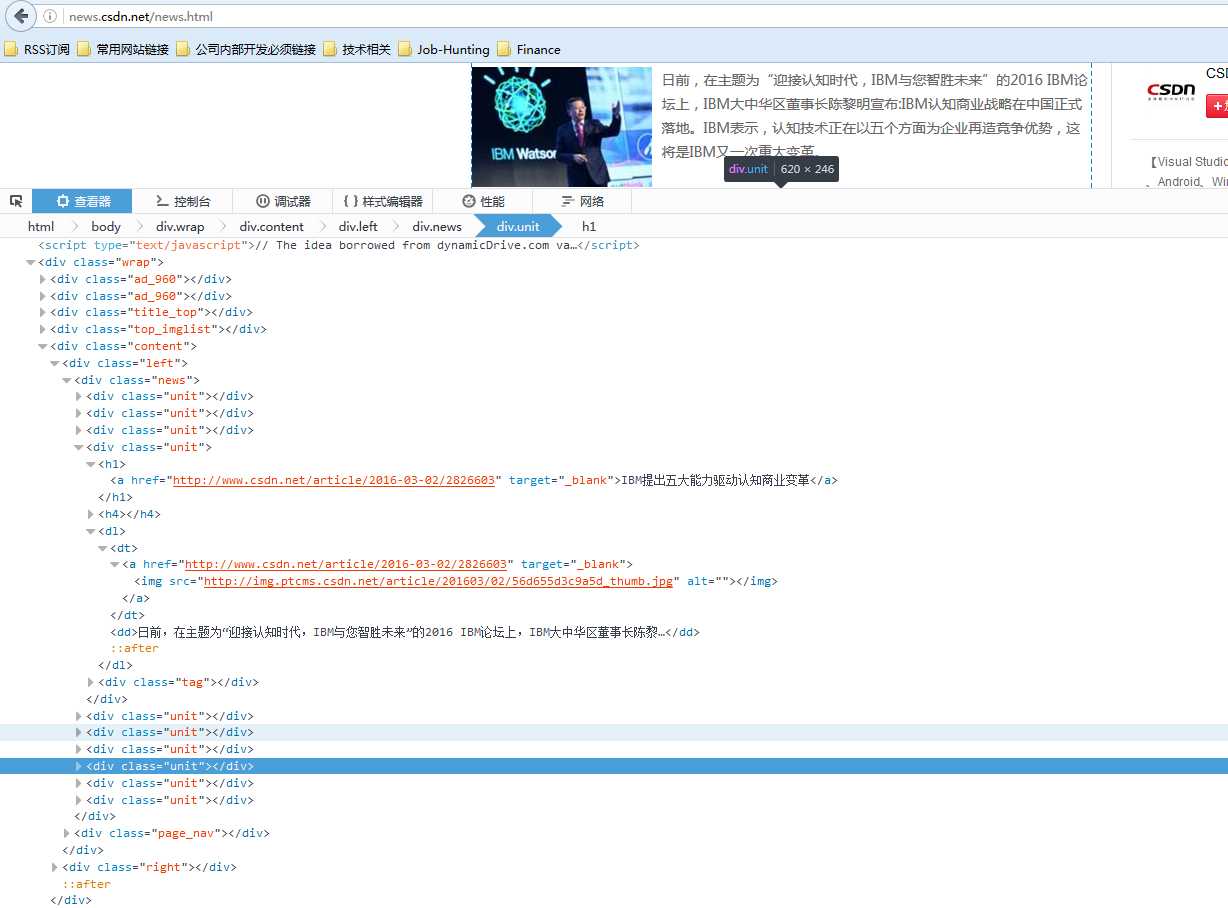Select div.news in the breadcrumb bar

[x=437, y=226]
